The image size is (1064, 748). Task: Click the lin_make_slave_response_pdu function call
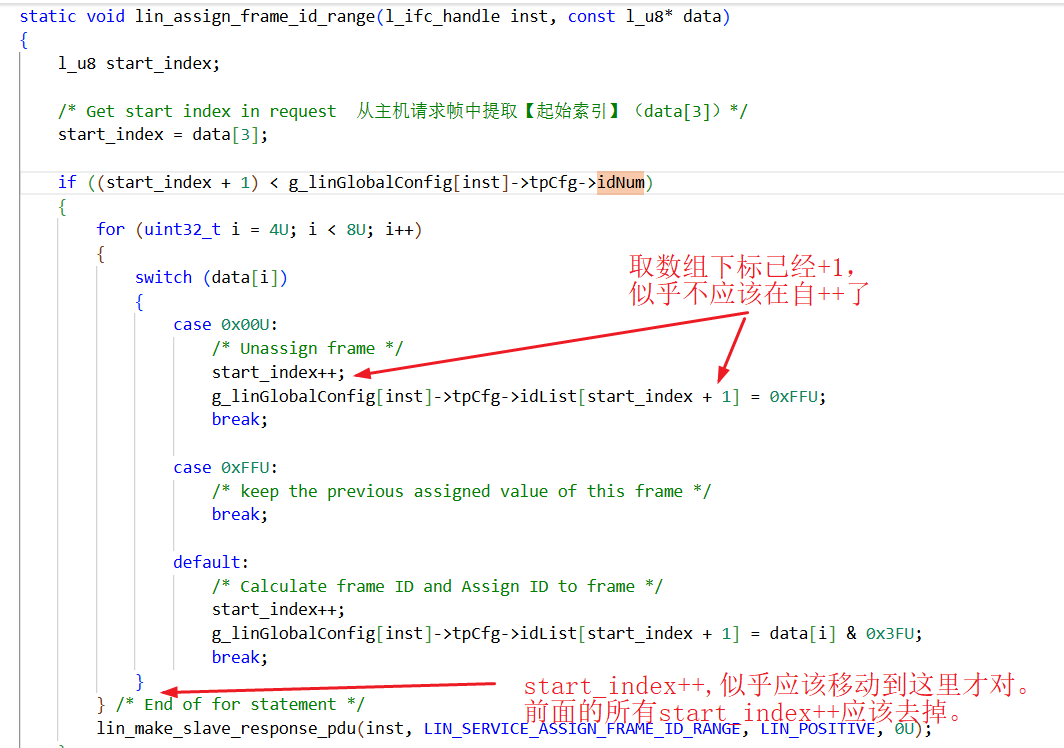(x=226, y=728)
